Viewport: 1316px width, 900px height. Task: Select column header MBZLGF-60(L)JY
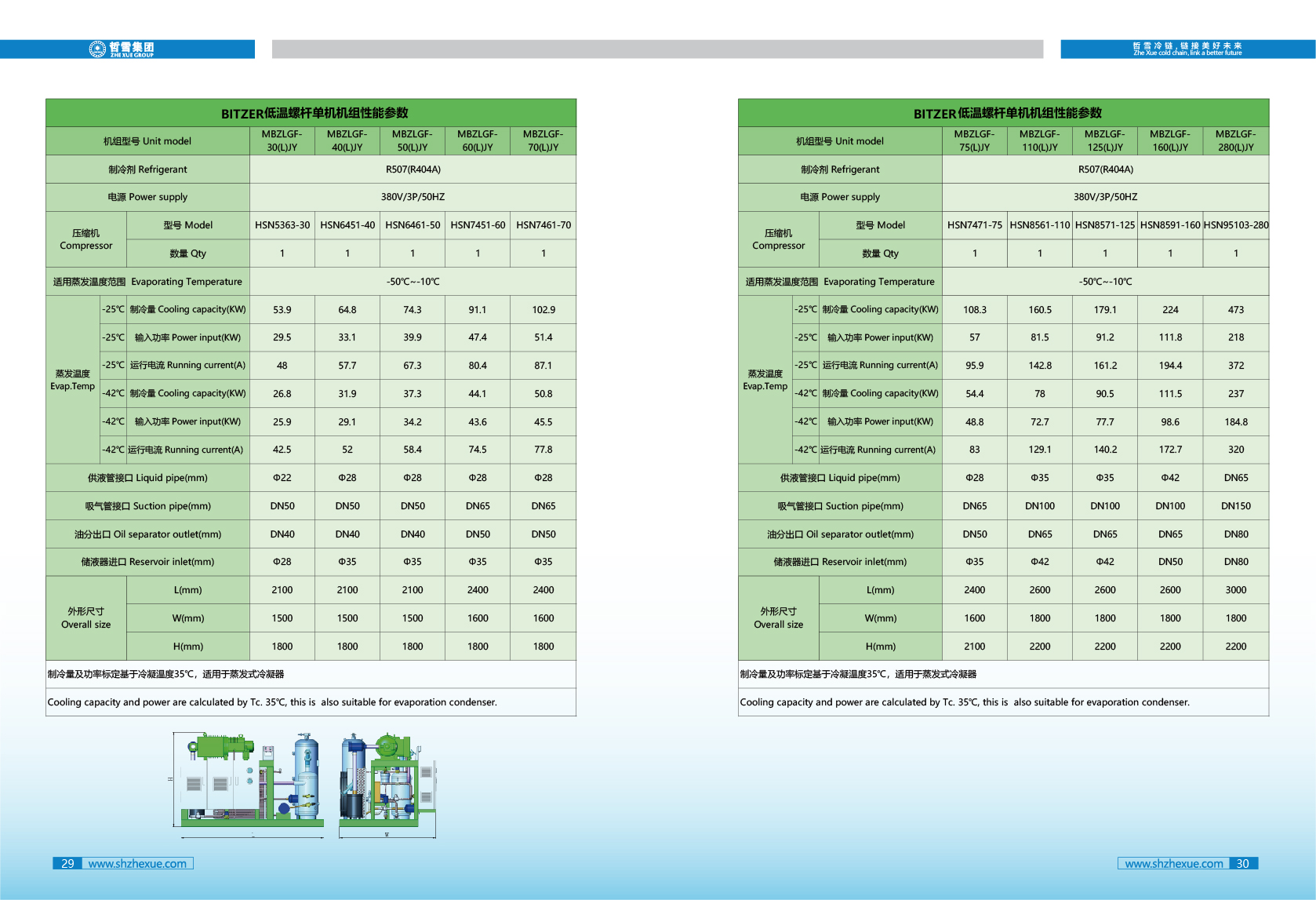click(478, 140)
